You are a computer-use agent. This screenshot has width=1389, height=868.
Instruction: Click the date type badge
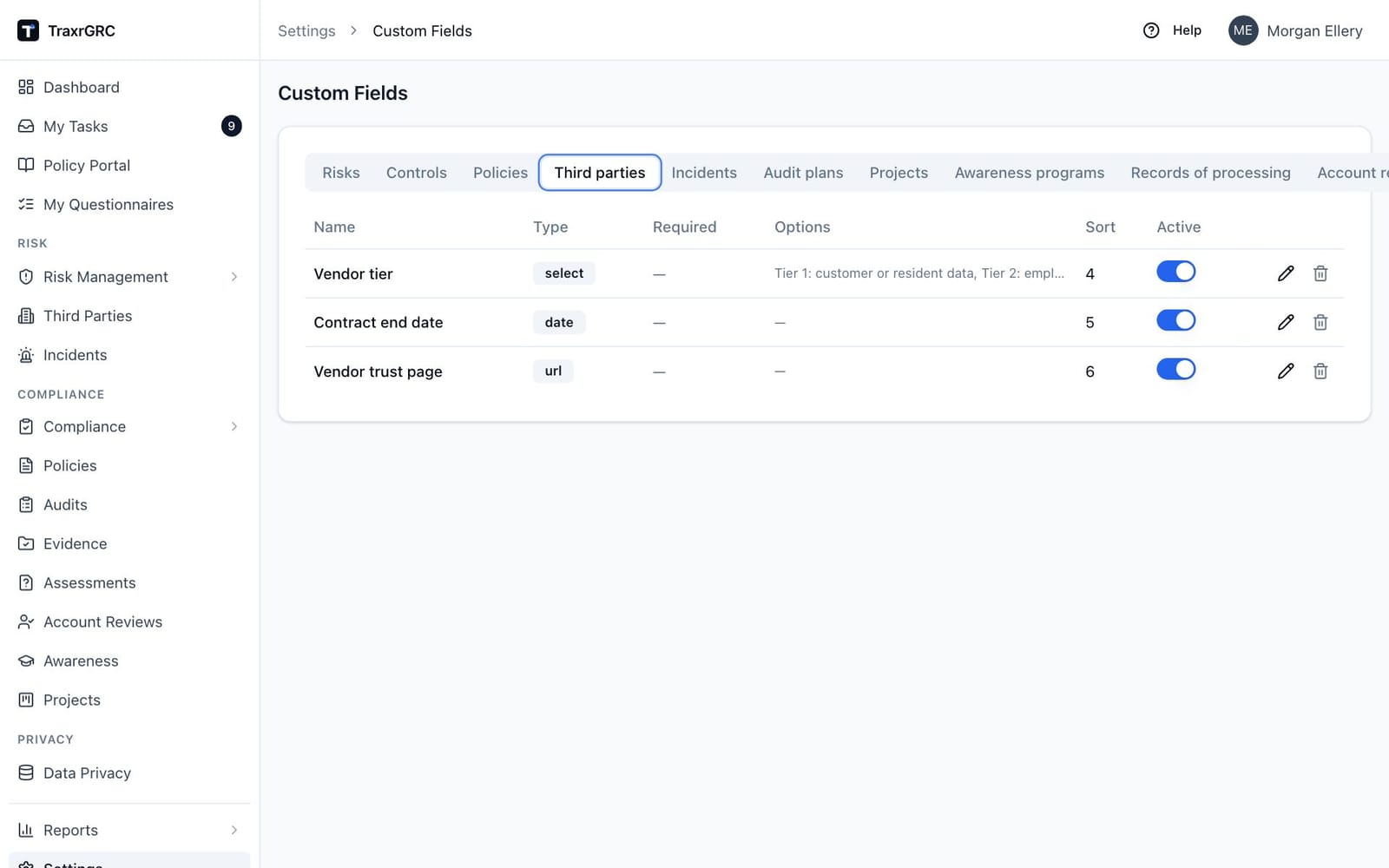(559, 322)
